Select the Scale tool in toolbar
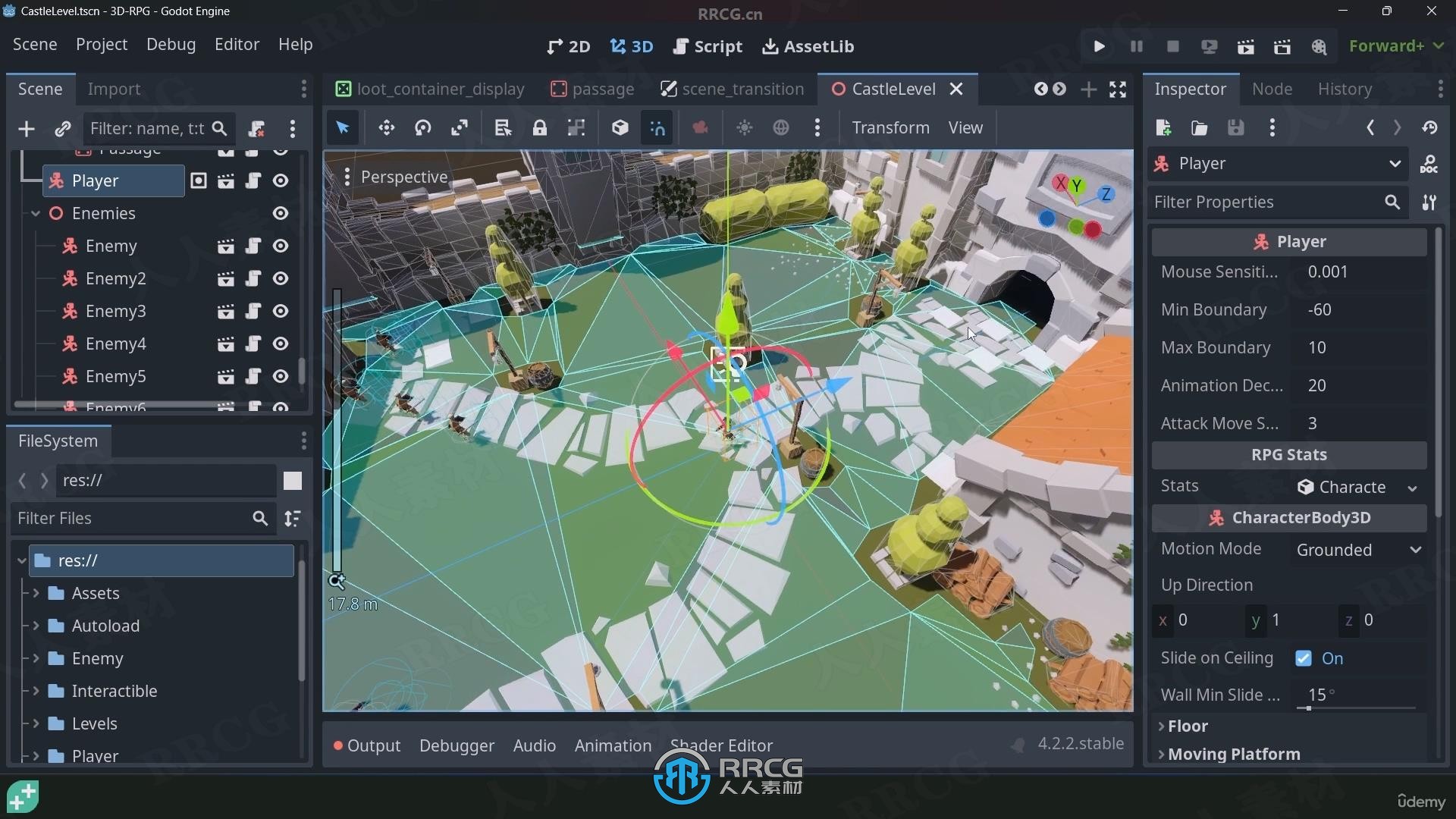This screenshot has height=819, width=1456. [460, 128]
